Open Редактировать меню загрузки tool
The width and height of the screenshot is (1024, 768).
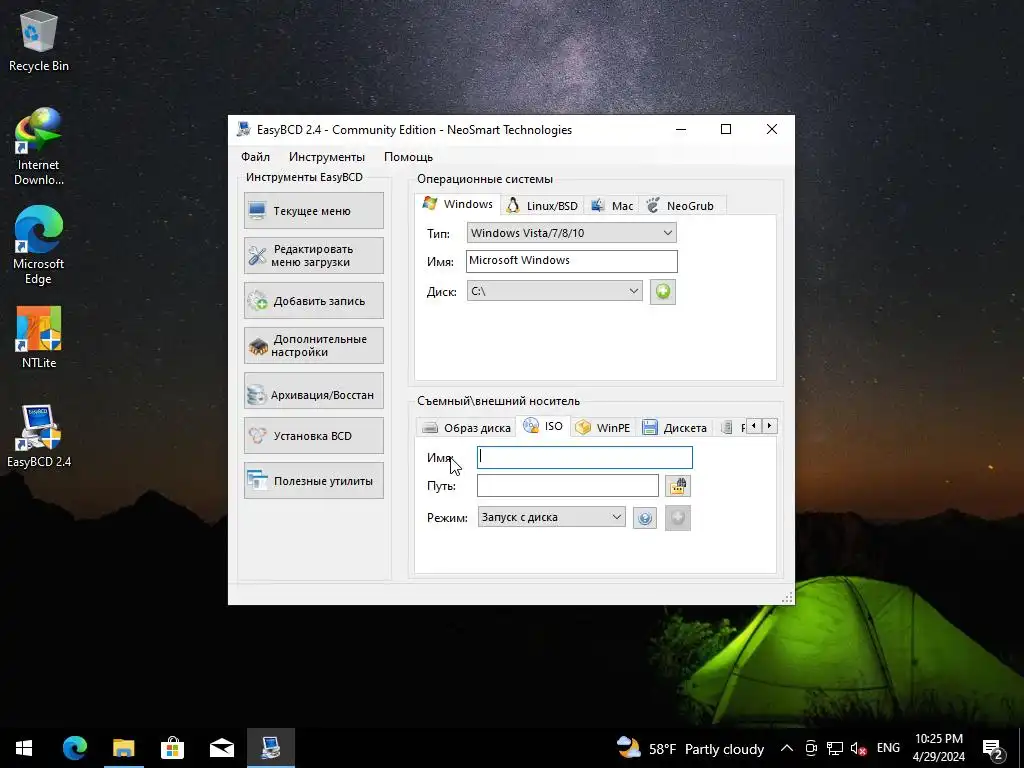click(x=313, y=255)
